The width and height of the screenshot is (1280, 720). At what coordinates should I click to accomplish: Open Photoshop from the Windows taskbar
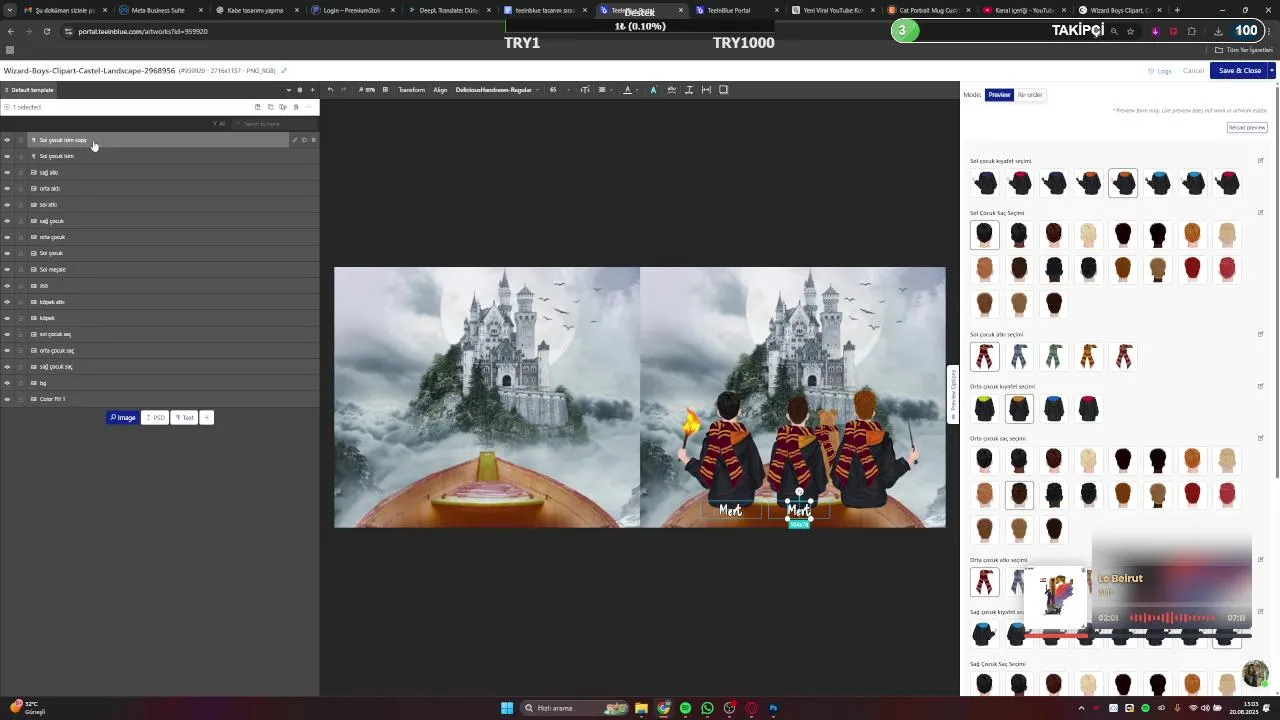[773, 708]
